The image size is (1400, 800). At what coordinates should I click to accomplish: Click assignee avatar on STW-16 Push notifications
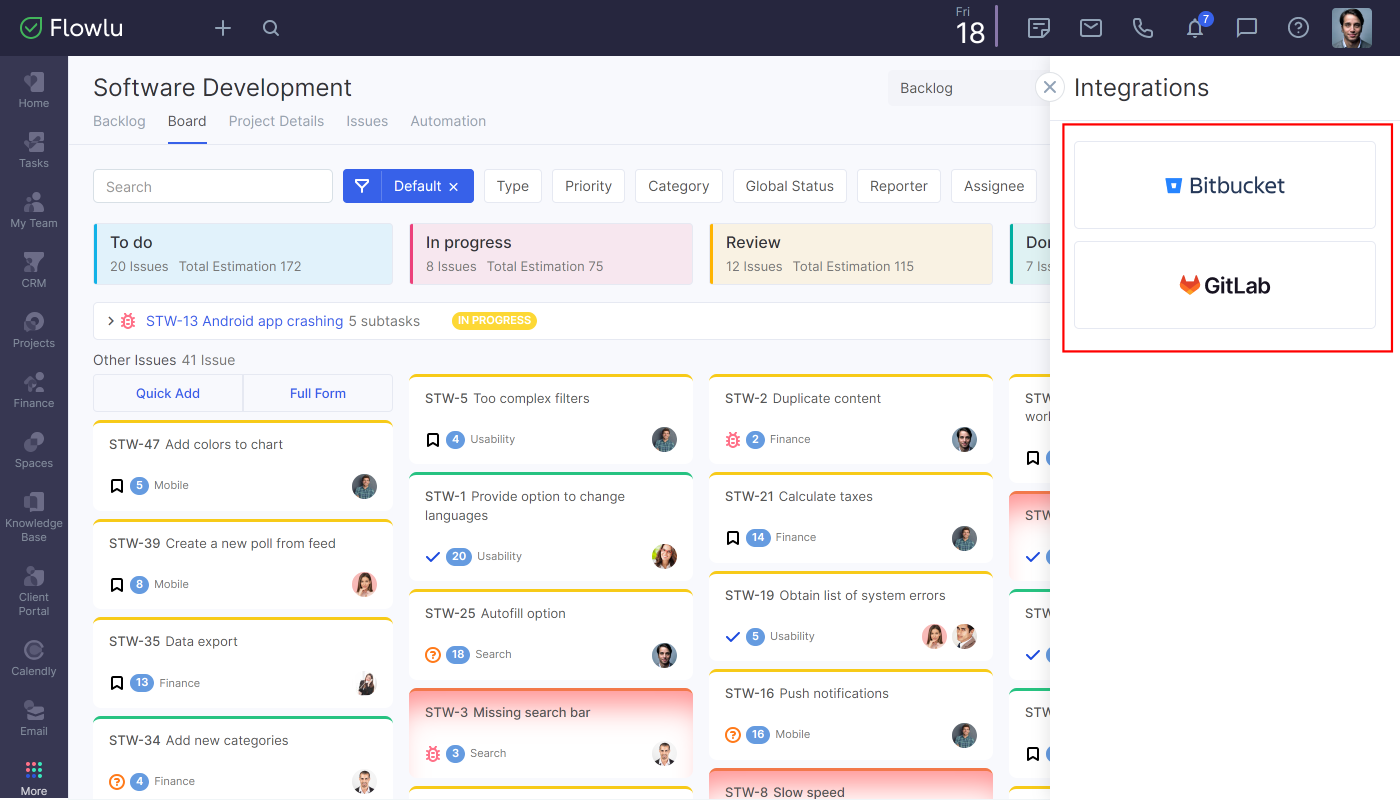964,735
